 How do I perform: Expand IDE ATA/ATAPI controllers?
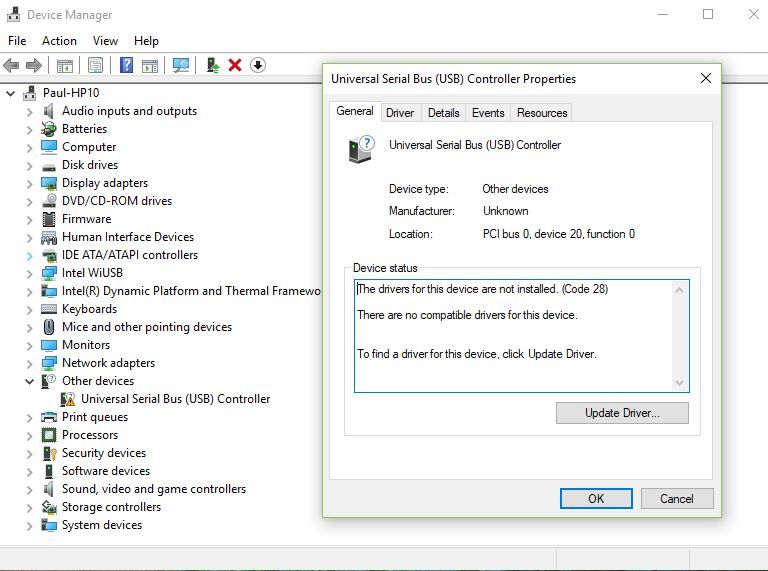[29, 256]
